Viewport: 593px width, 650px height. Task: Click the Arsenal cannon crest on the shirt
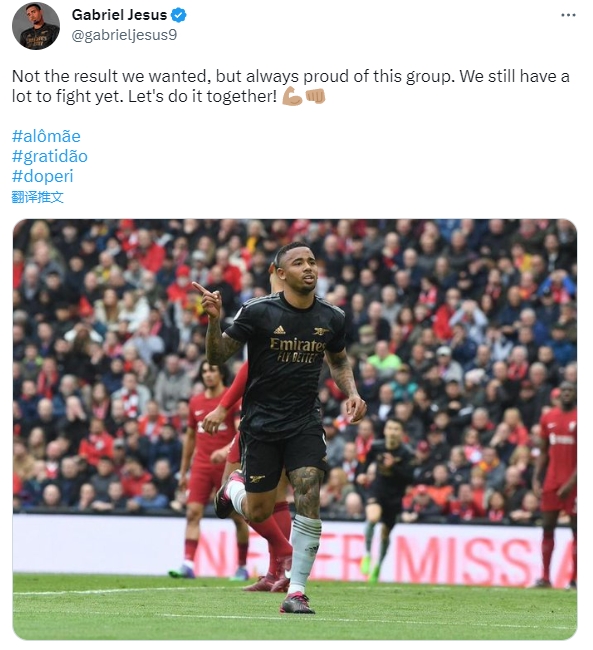tap(321, 331)
